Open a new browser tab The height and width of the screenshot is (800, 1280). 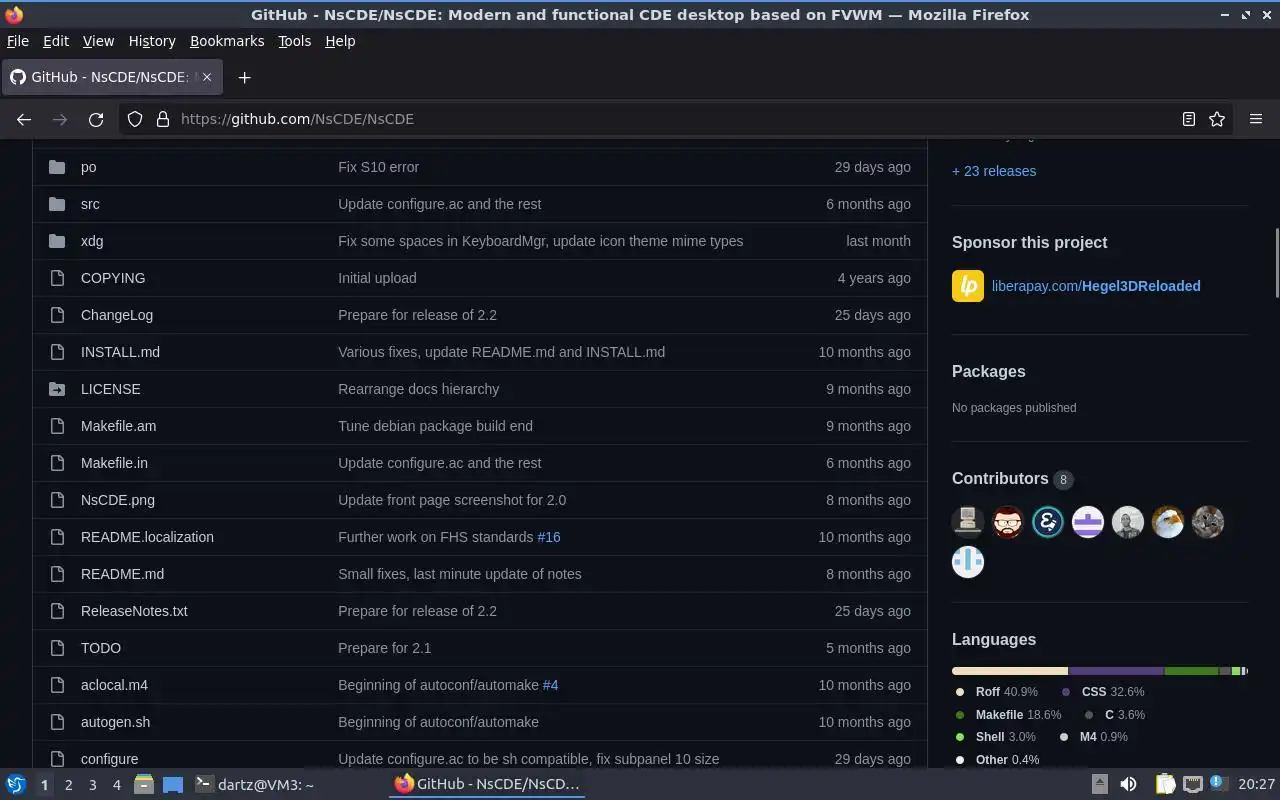point(244,77)
